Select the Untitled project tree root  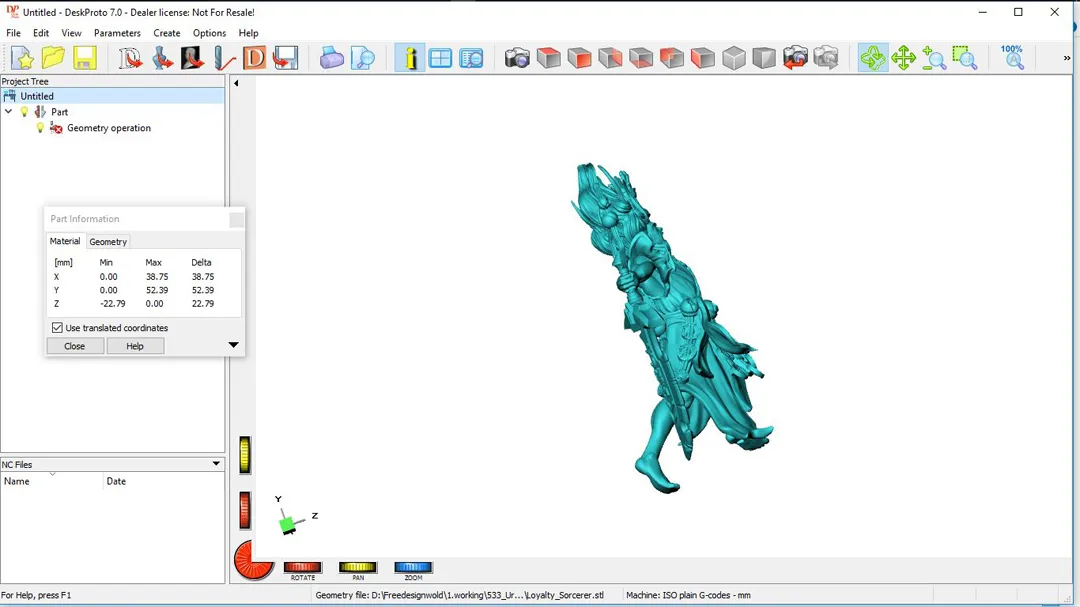[x=37, y=96]
